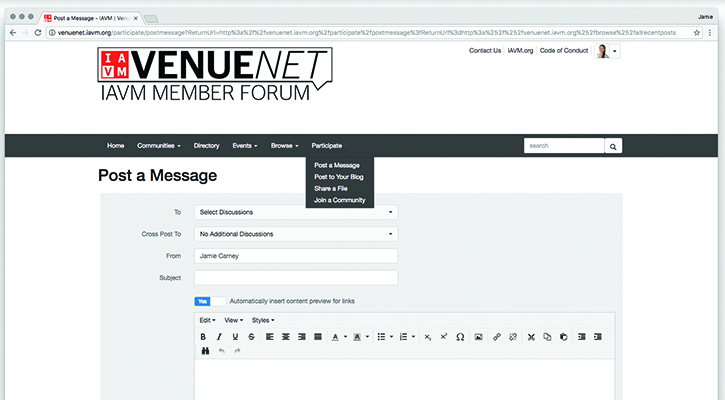Go to the Home navigation item
Screen dimensions: 725x400
pos(116,146)
